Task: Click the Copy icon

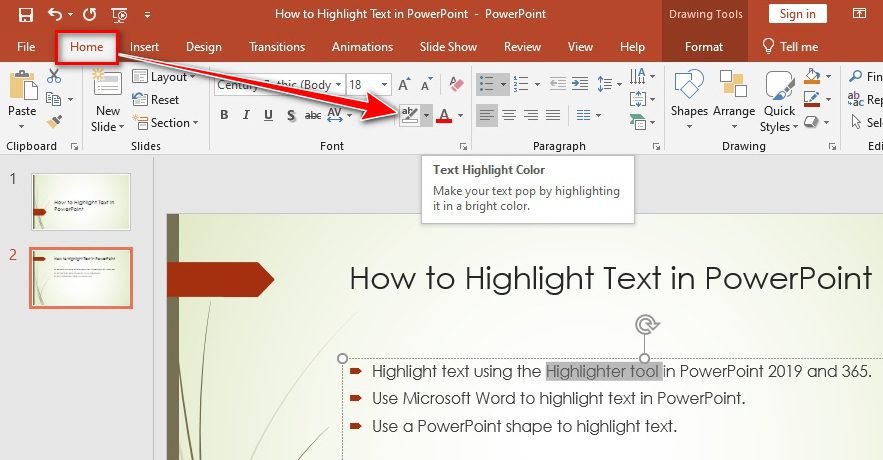Action: point(53,99)
